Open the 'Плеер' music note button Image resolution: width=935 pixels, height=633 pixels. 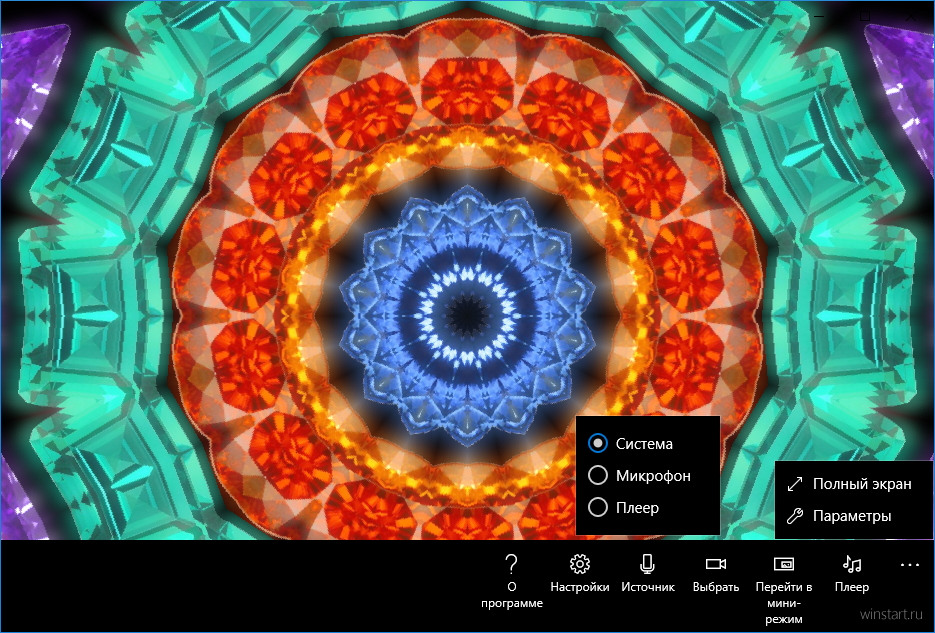852,574
